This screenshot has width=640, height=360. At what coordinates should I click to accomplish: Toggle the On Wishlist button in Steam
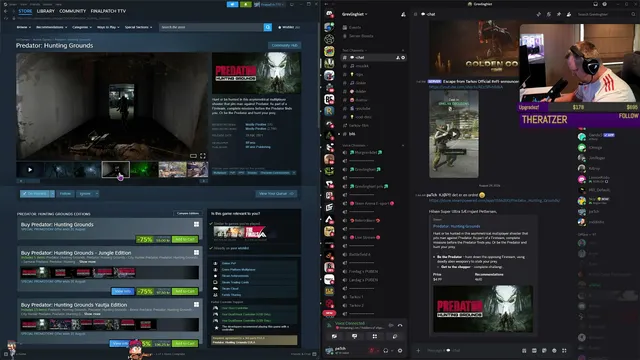[35, 193]
